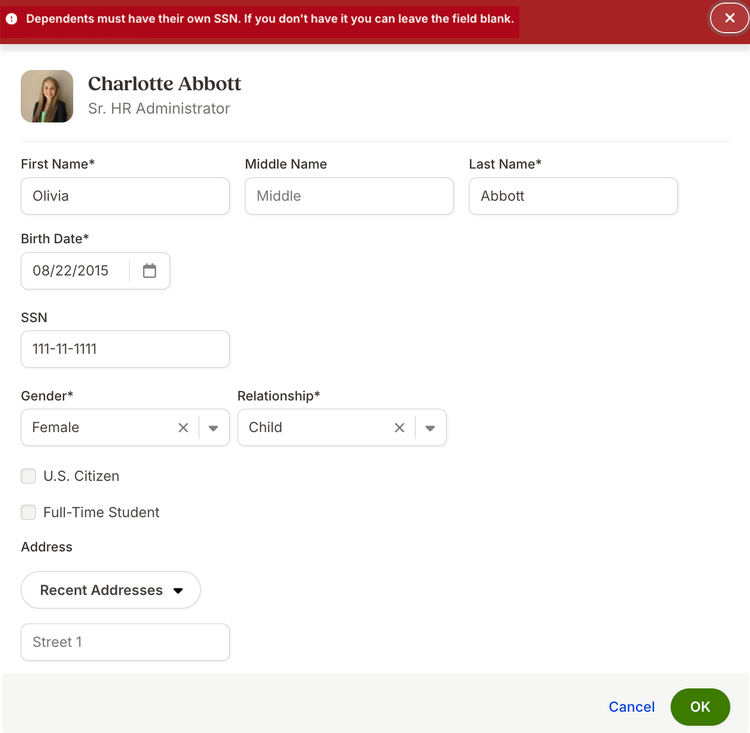This screenshot has width=750, height=733.
Task: Select the Last Name field with Abbott
Action: (573, 196)
